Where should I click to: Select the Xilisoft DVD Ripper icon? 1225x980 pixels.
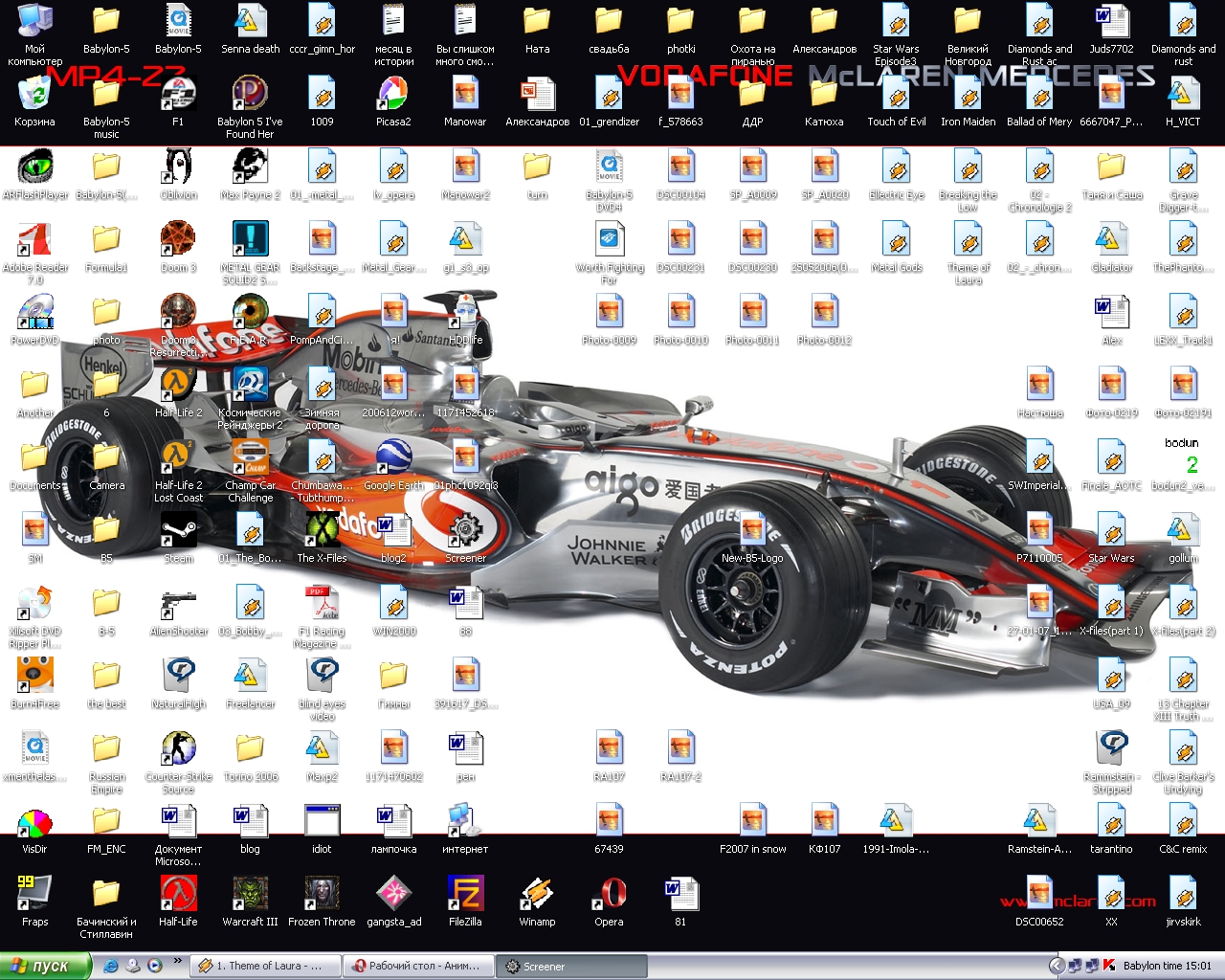[34, 616]
